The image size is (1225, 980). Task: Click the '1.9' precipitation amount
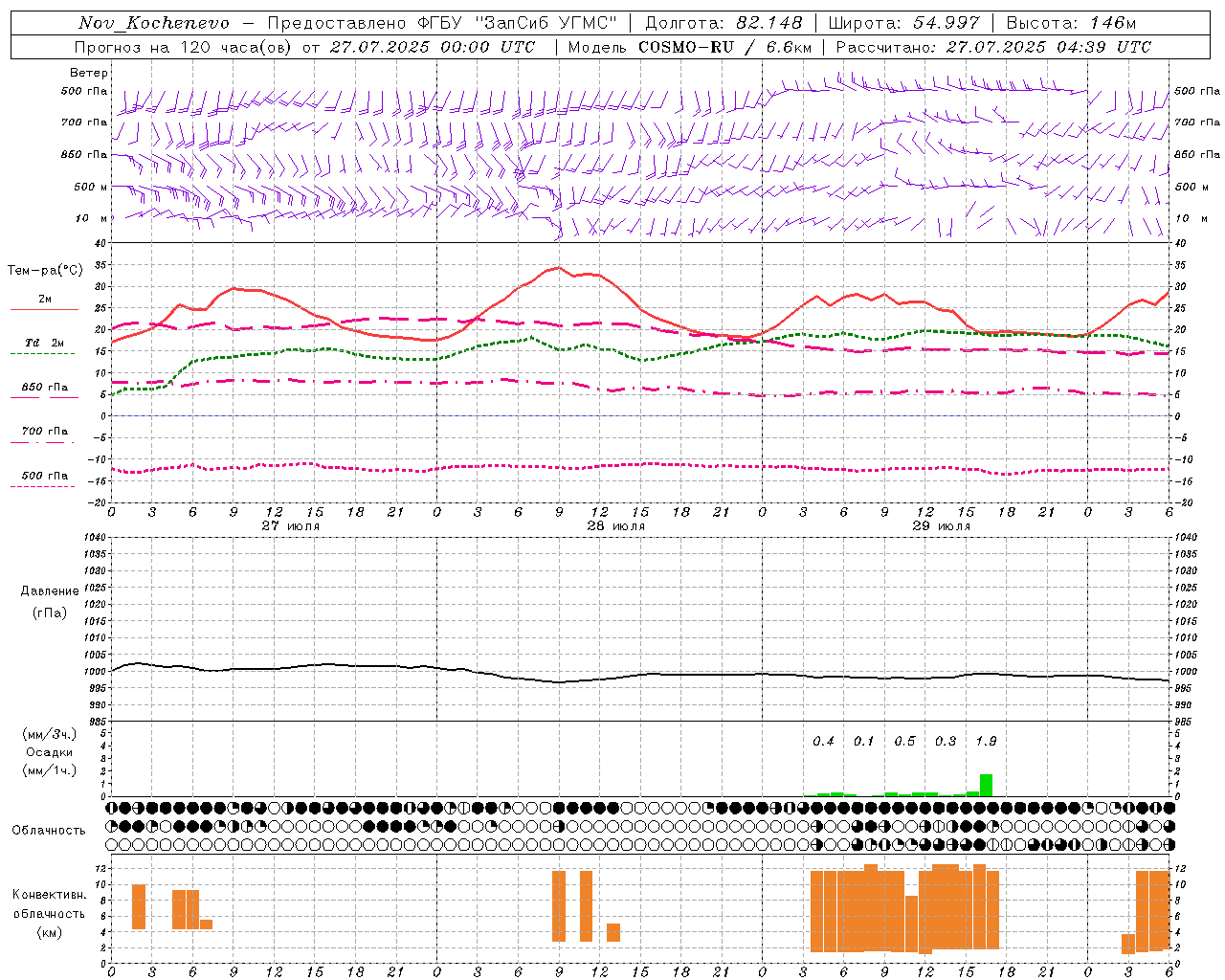(986, 742)
